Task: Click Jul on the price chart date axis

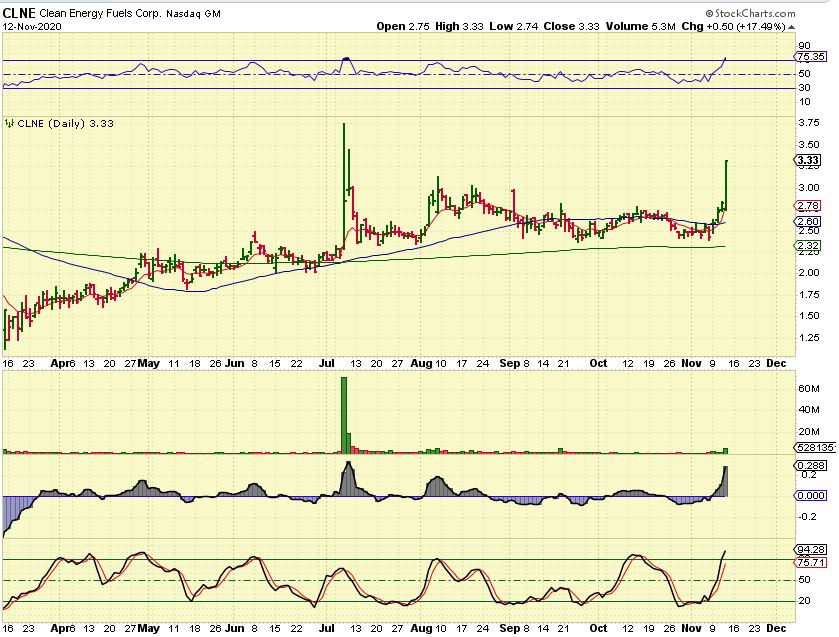Action: (326, 363)
